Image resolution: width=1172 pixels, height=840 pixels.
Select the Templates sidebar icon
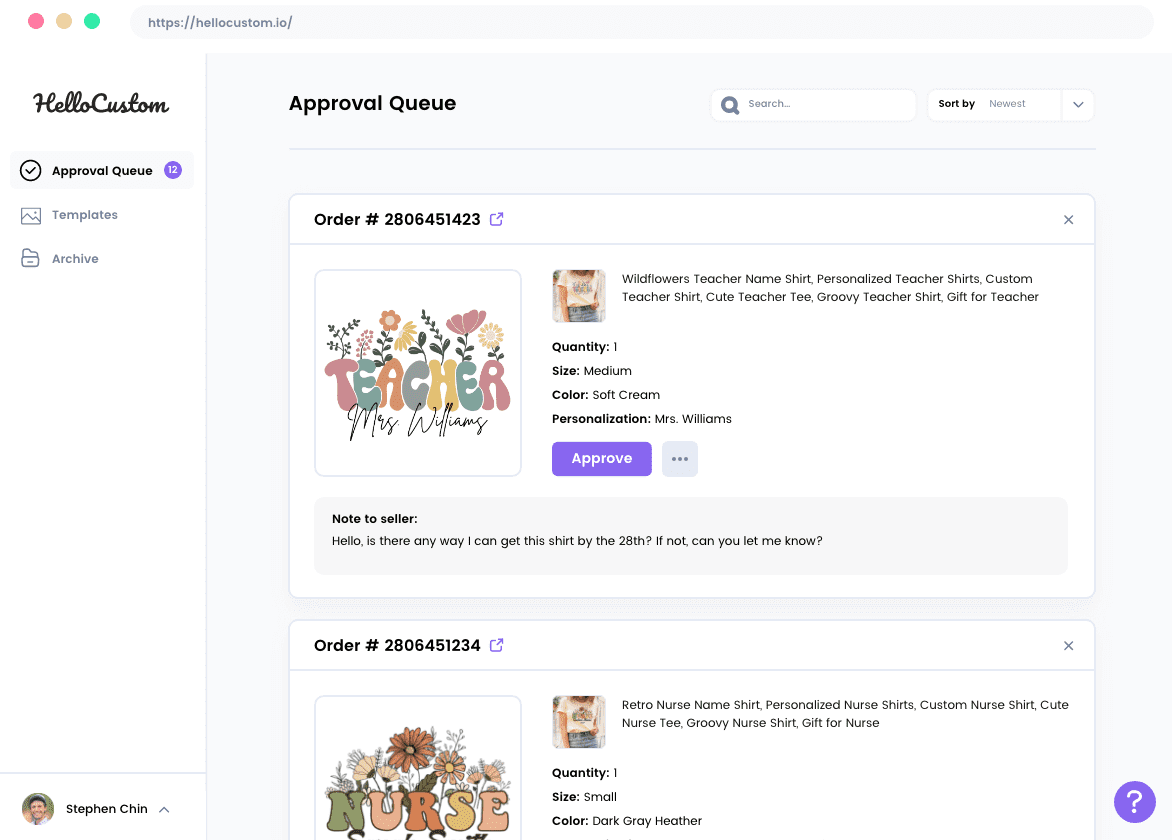point(31,214)
